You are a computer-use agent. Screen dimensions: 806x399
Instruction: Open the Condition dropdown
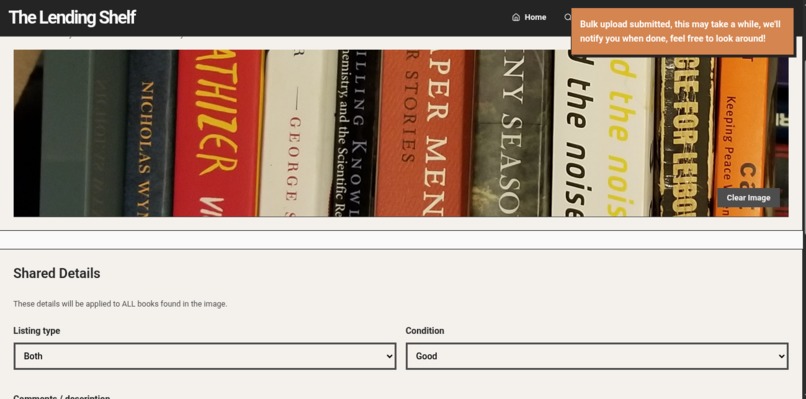pyautogui.click(x=597, y=356)
